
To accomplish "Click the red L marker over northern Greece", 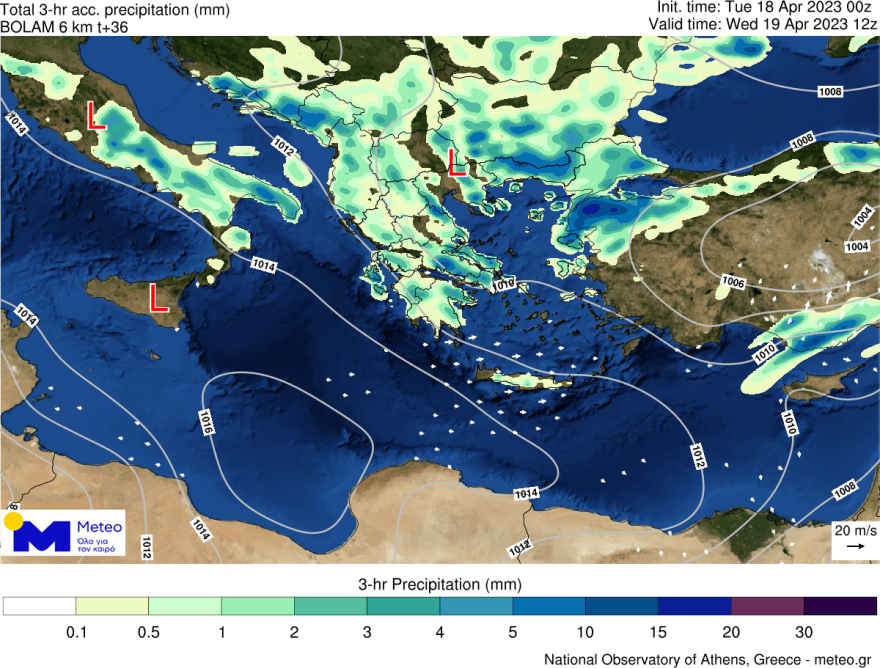I will tap(456, 162).
